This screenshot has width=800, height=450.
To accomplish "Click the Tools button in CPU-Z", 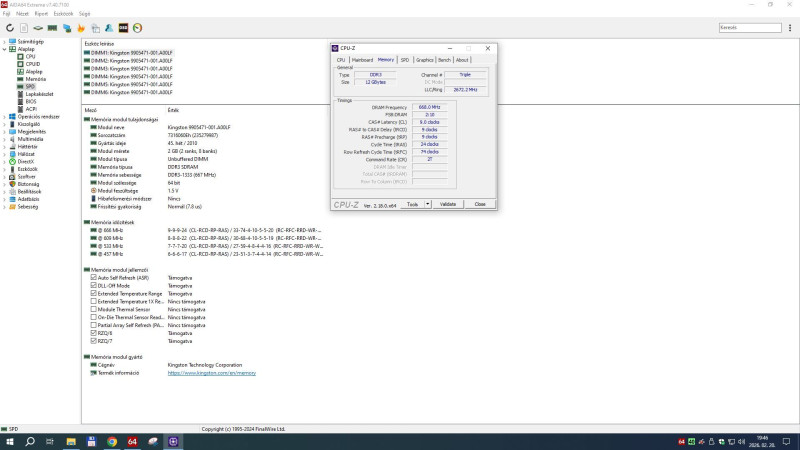I will (412, 204).
